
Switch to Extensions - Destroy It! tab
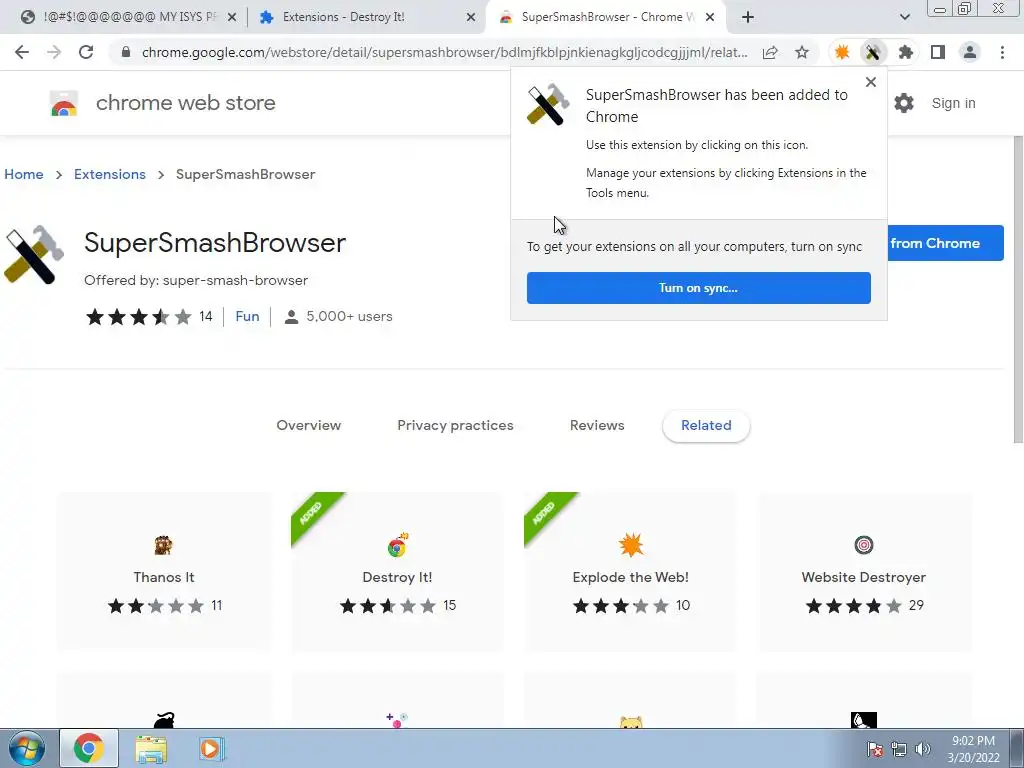(x=343, y=17)
